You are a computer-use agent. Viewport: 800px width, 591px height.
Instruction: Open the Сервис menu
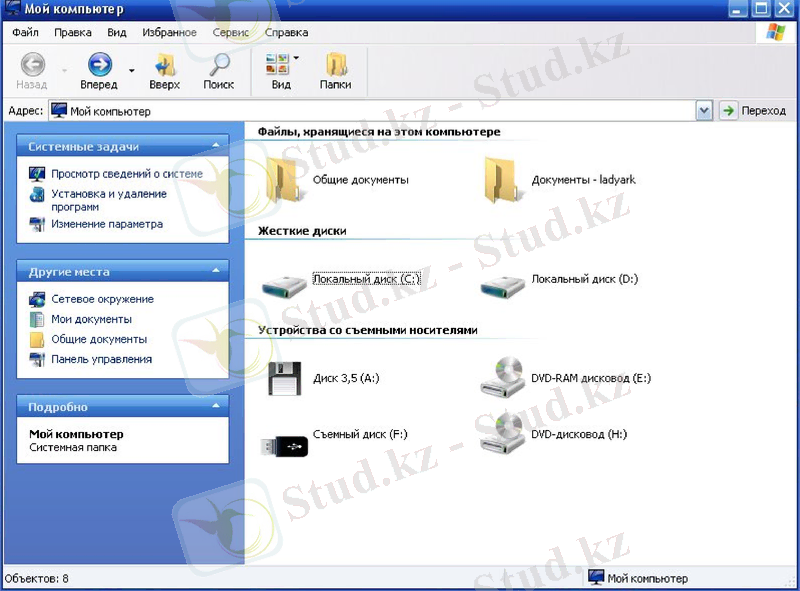[x=230, y=32]
